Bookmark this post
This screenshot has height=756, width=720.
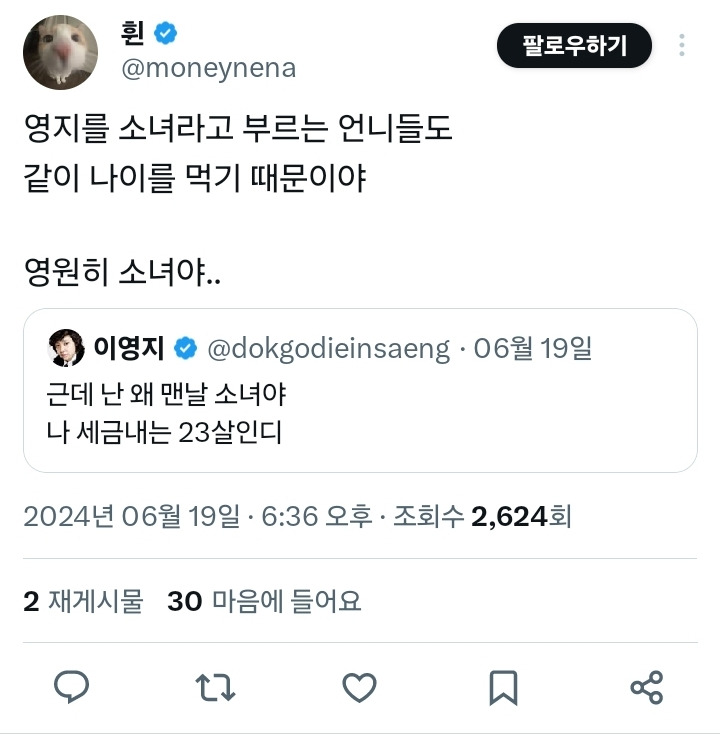[503, 688]
